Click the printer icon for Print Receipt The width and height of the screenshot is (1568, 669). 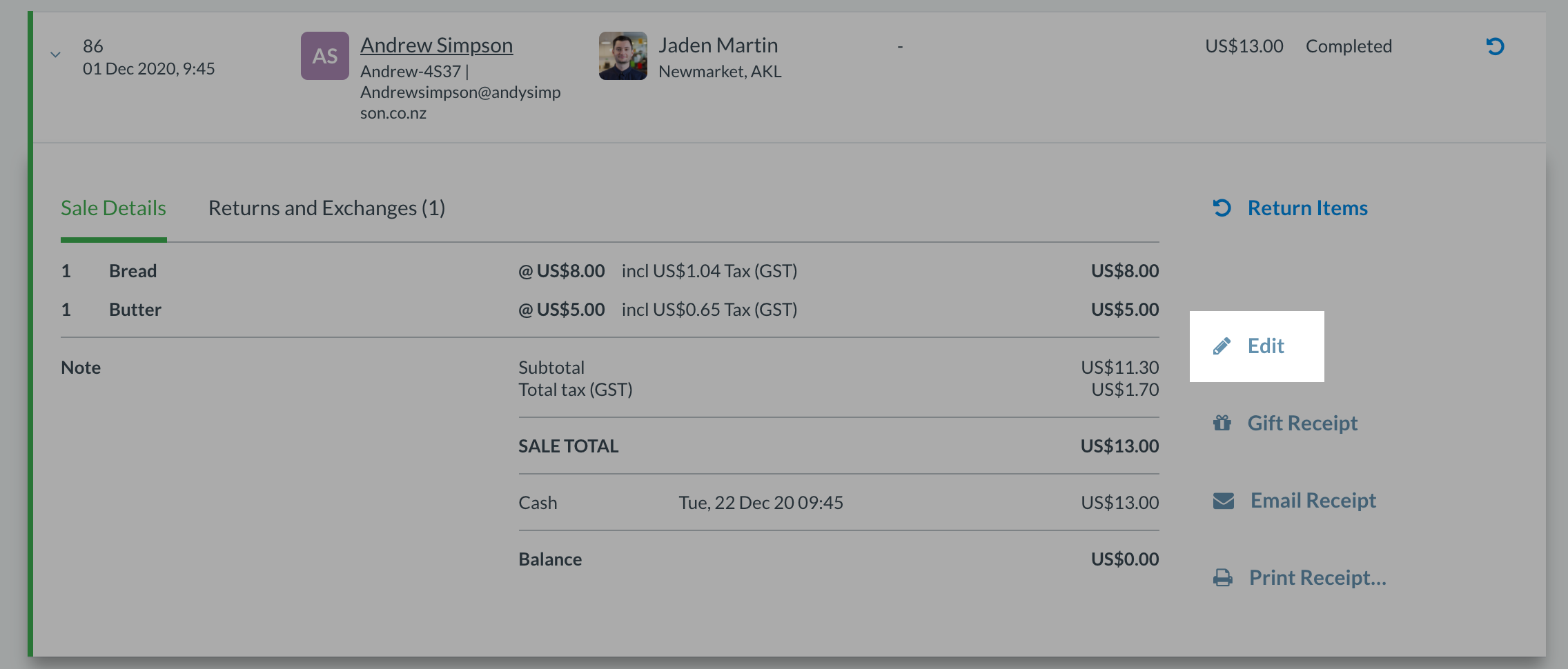pyautogui.click(x=1223, y=578)
